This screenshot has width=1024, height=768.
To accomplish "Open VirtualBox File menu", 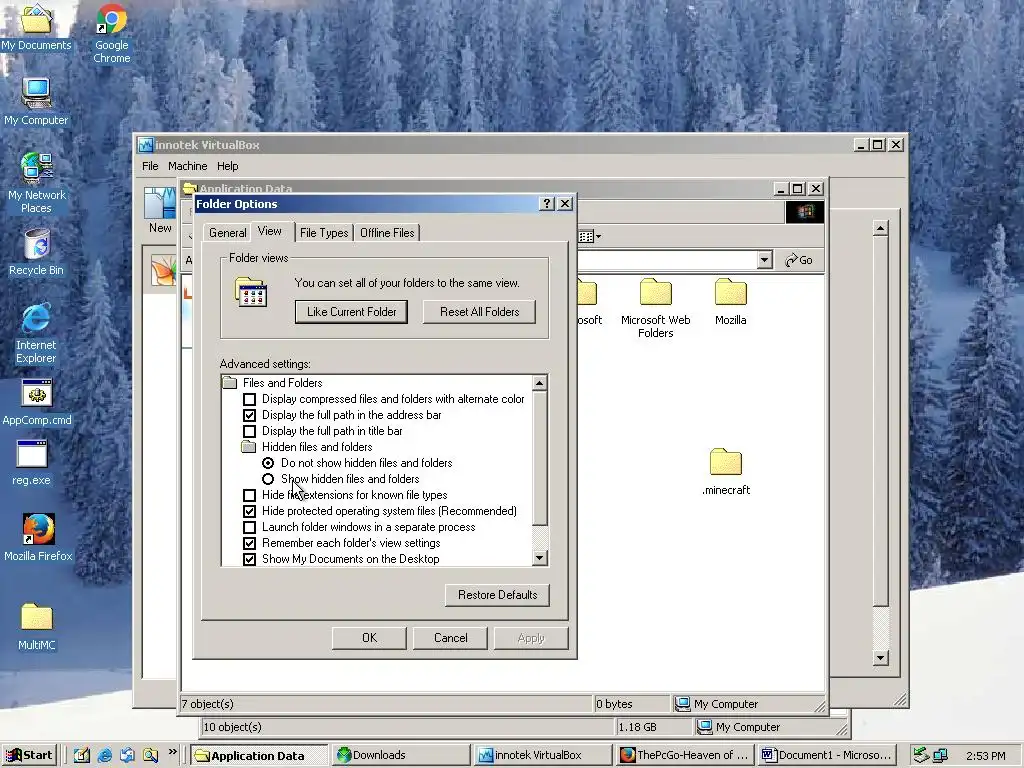I will pos(150,166).
